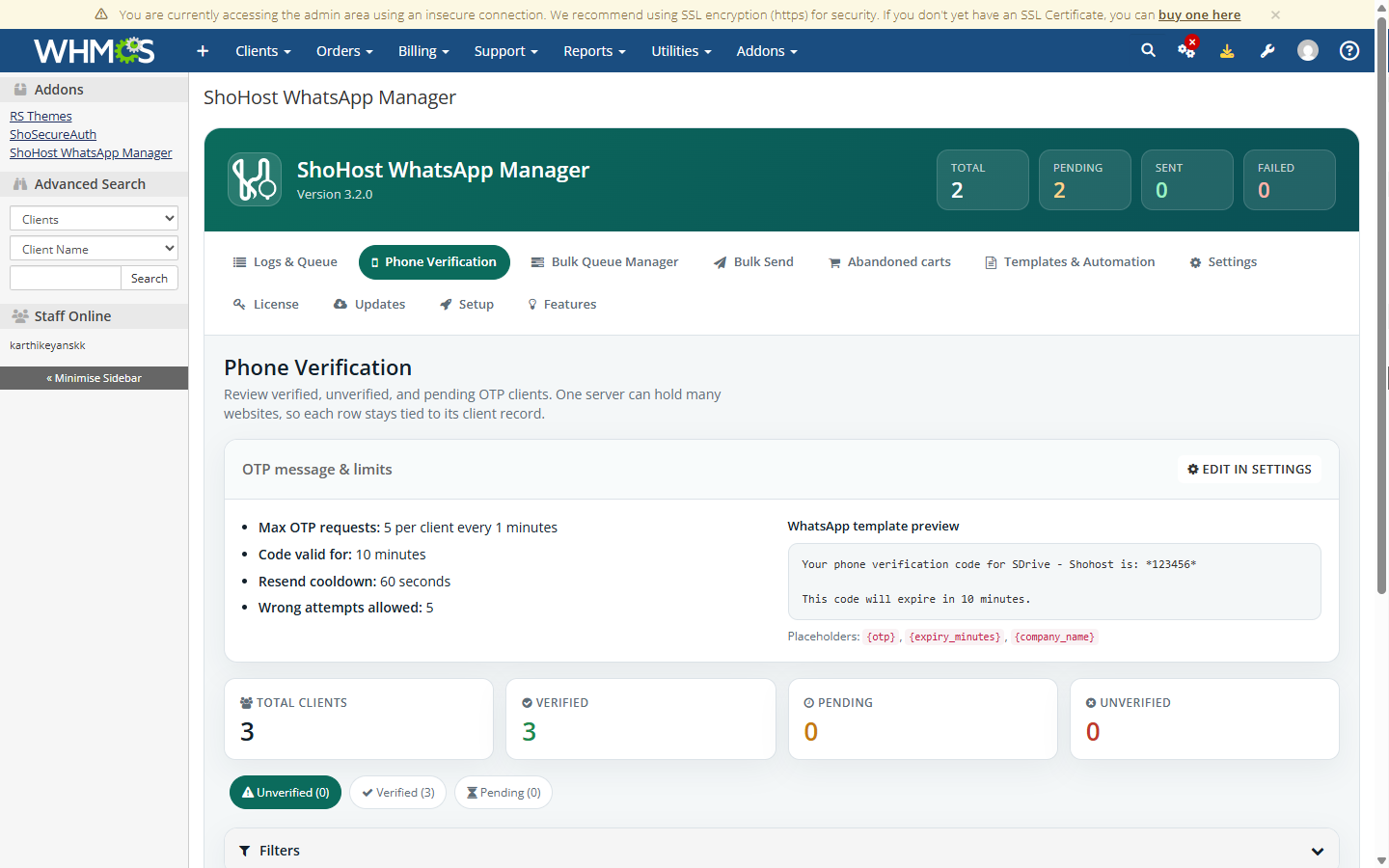Follow the 'buy one here' SSL link
Screen dimensions: 1389x868
point(1199,14)
